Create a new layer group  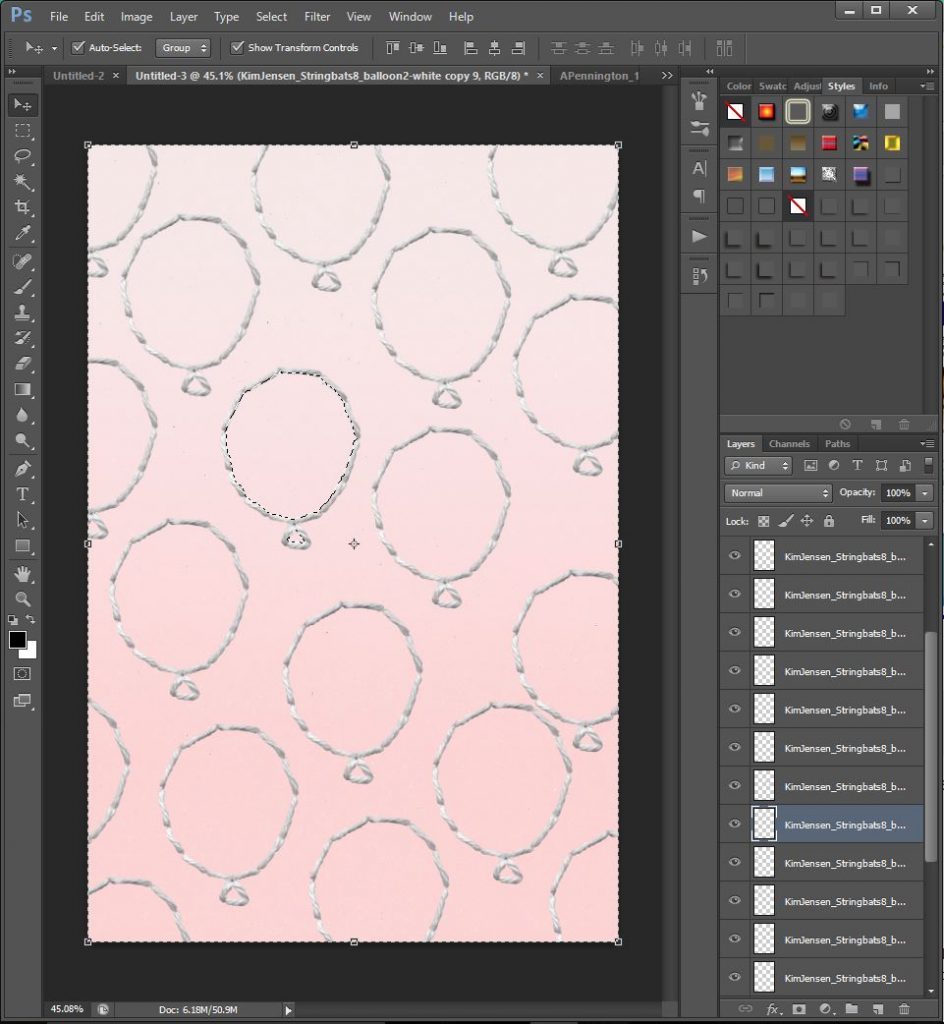click(851, 1009)
